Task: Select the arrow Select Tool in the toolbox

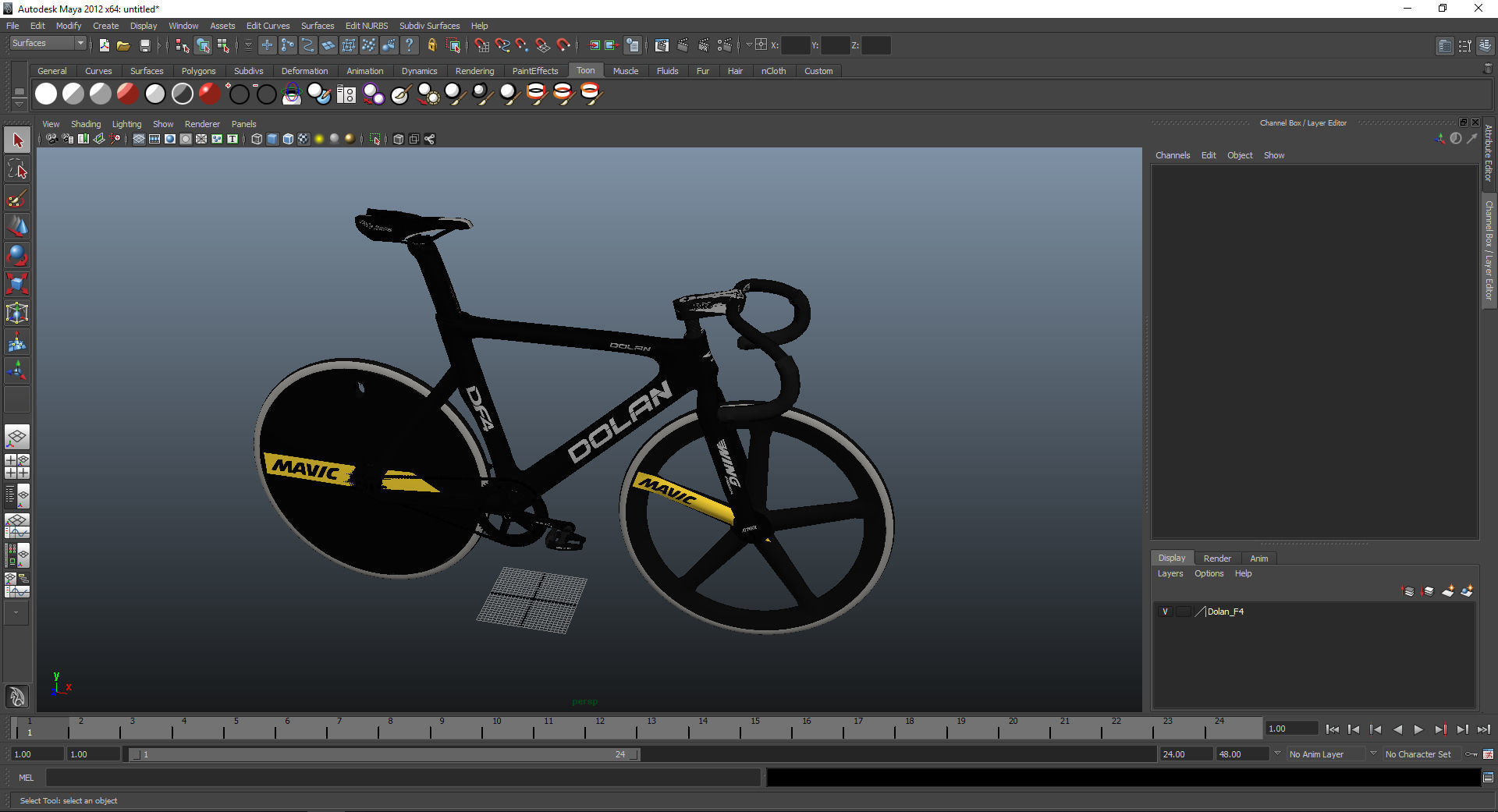Action: coord(17,140)
